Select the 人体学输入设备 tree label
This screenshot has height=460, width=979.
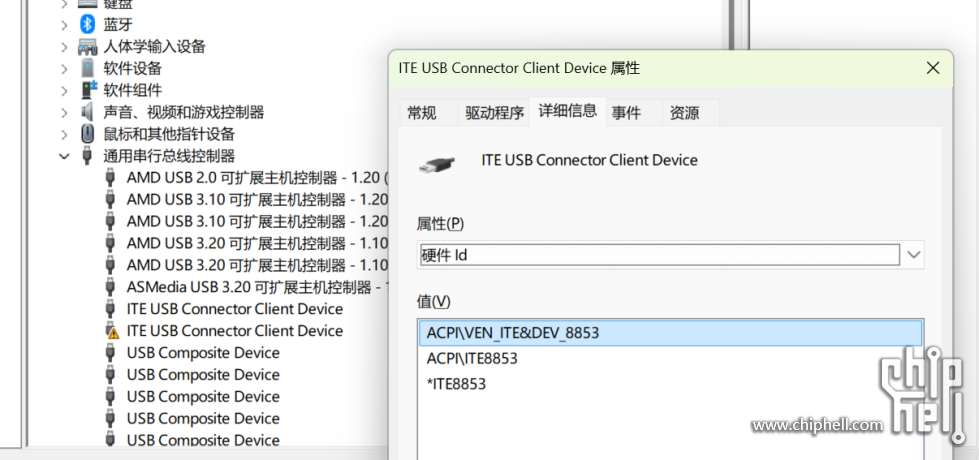(x=154, y=46)
